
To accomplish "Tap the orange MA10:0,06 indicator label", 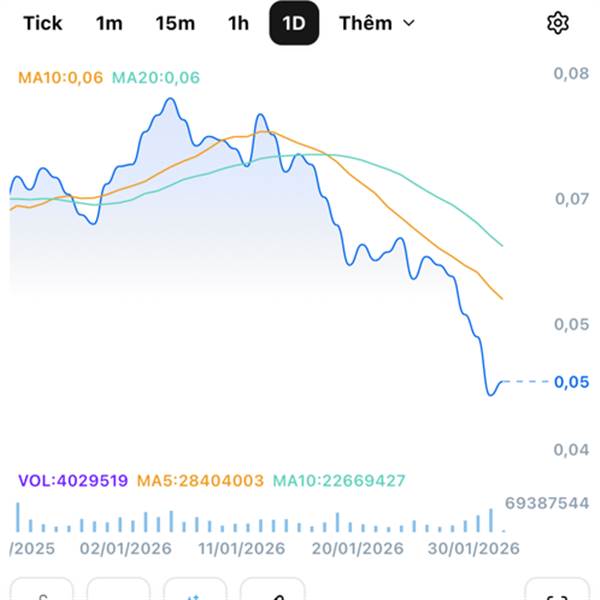I will coord(60,77).
